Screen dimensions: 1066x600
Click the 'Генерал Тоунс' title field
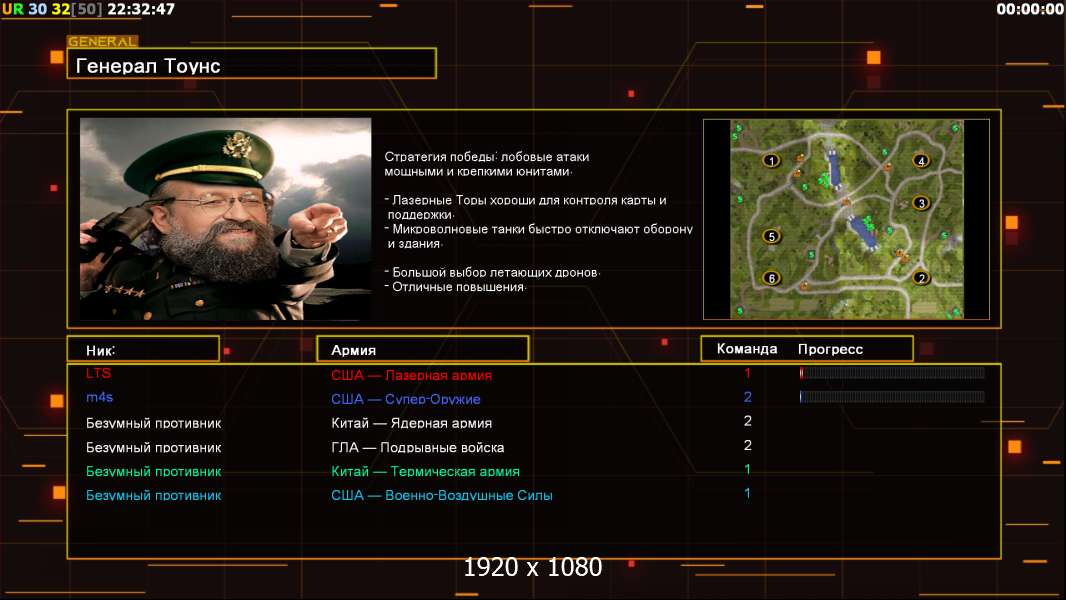tap(251, 65)
